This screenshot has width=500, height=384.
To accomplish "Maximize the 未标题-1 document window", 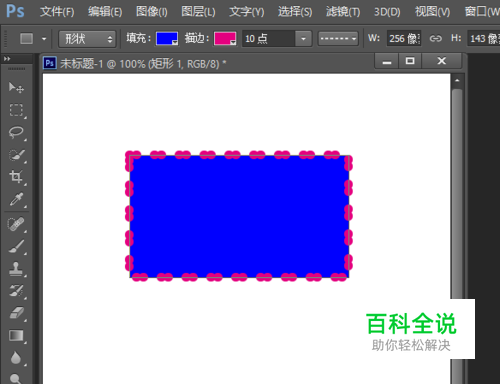I will coord(410,61).
